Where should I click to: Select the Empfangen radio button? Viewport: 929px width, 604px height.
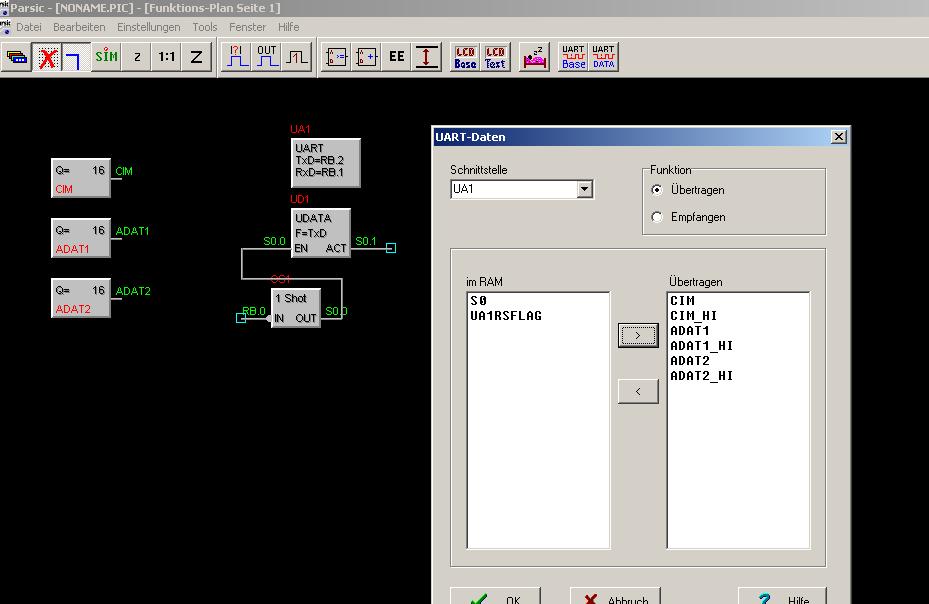point(656,217)
